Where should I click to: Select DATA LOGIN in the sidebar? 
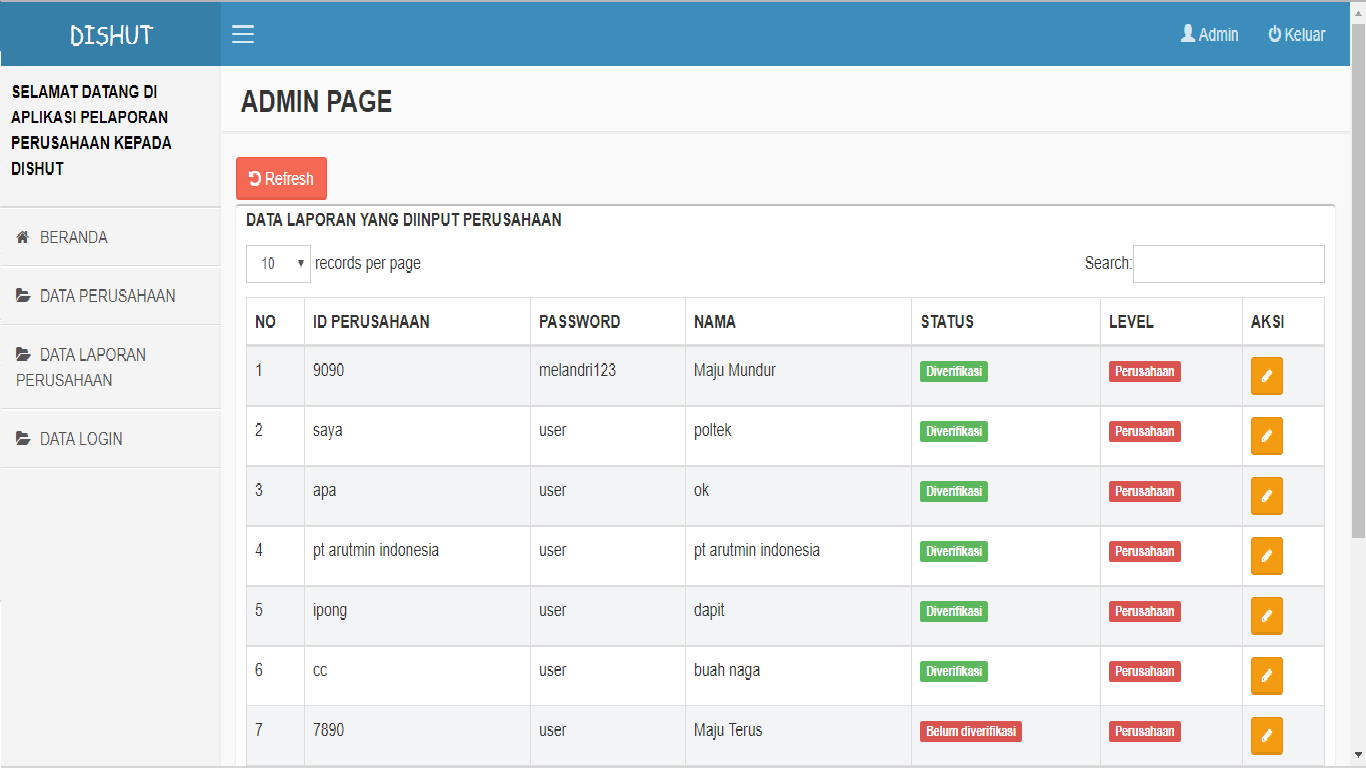81,439
